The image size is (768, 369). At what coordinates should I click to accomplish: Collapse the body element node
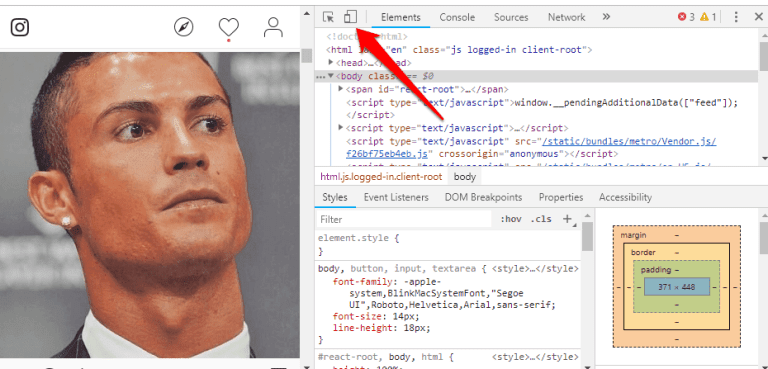pos(332,76)
